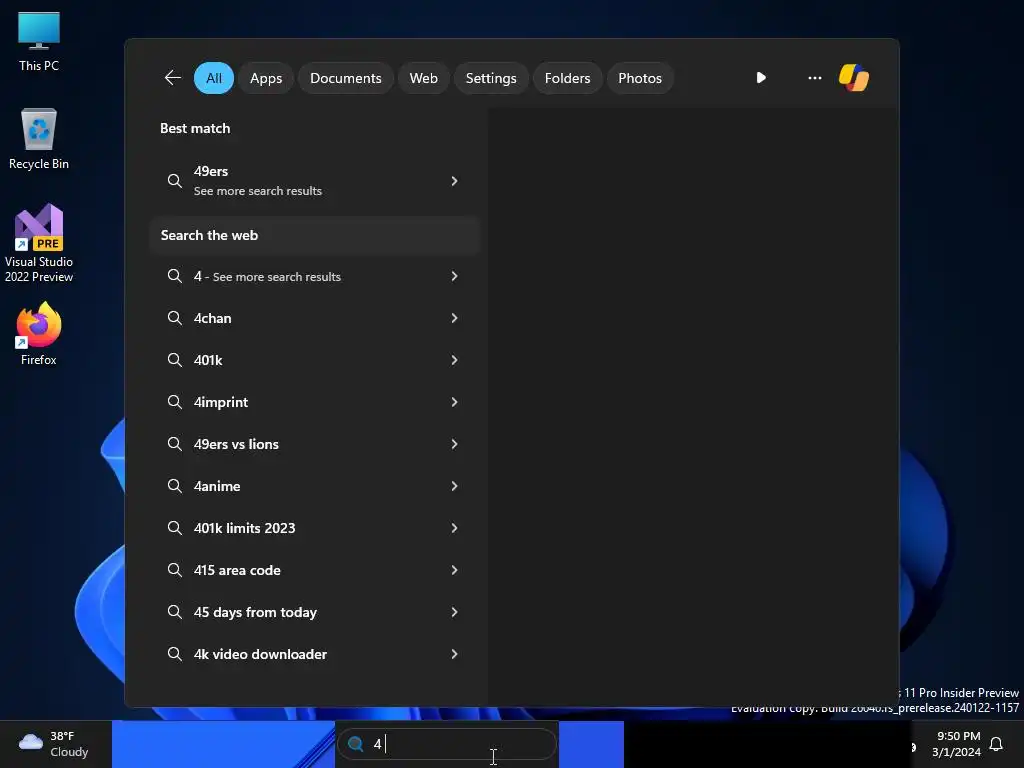Switch to the Documents filter tab
The height and width of the screenshot is (768, 1024).
click(x=345, y=78)
